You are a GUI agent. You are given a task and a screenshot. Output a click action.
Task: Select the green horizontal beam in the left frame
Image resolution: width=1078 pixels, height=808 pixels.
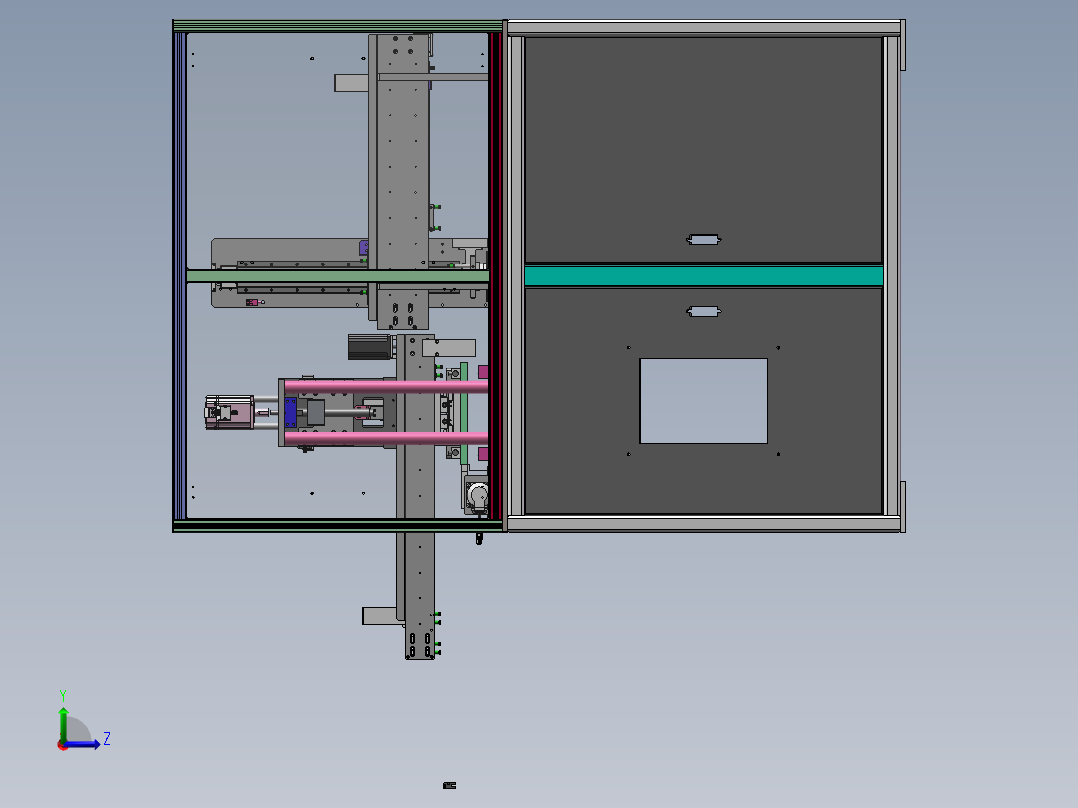pyautogui.click(x=337, y=276)
